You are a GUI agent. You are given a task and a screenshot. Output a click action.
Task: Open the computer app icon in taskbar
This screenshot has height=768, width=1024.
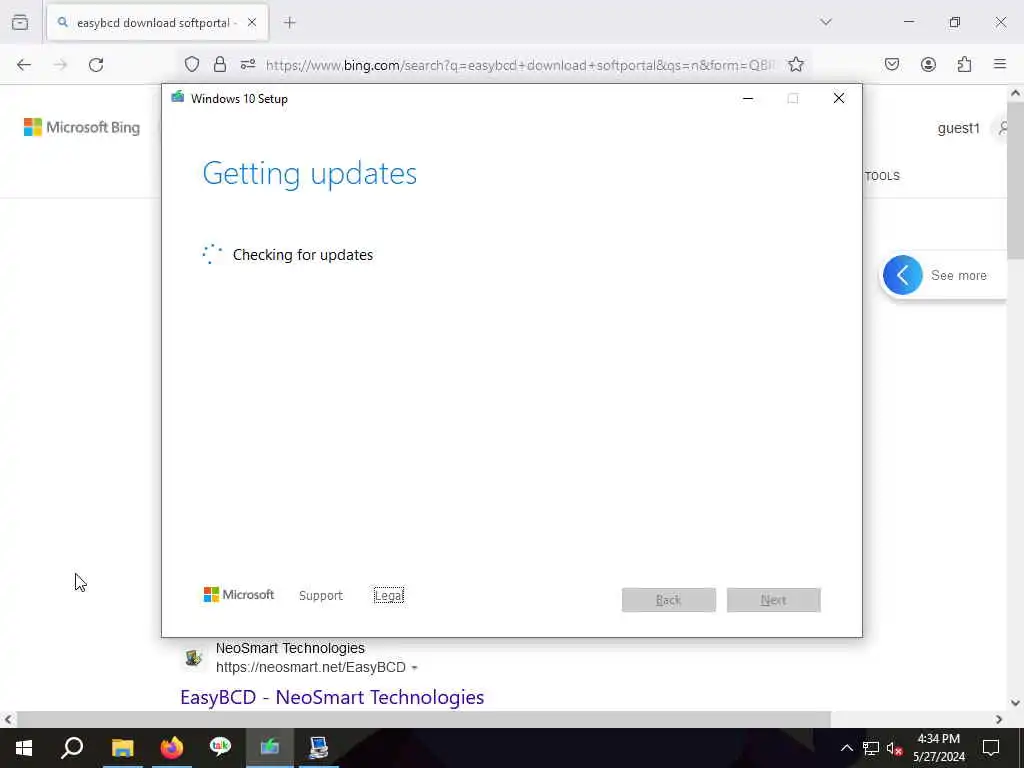point(319,748)
